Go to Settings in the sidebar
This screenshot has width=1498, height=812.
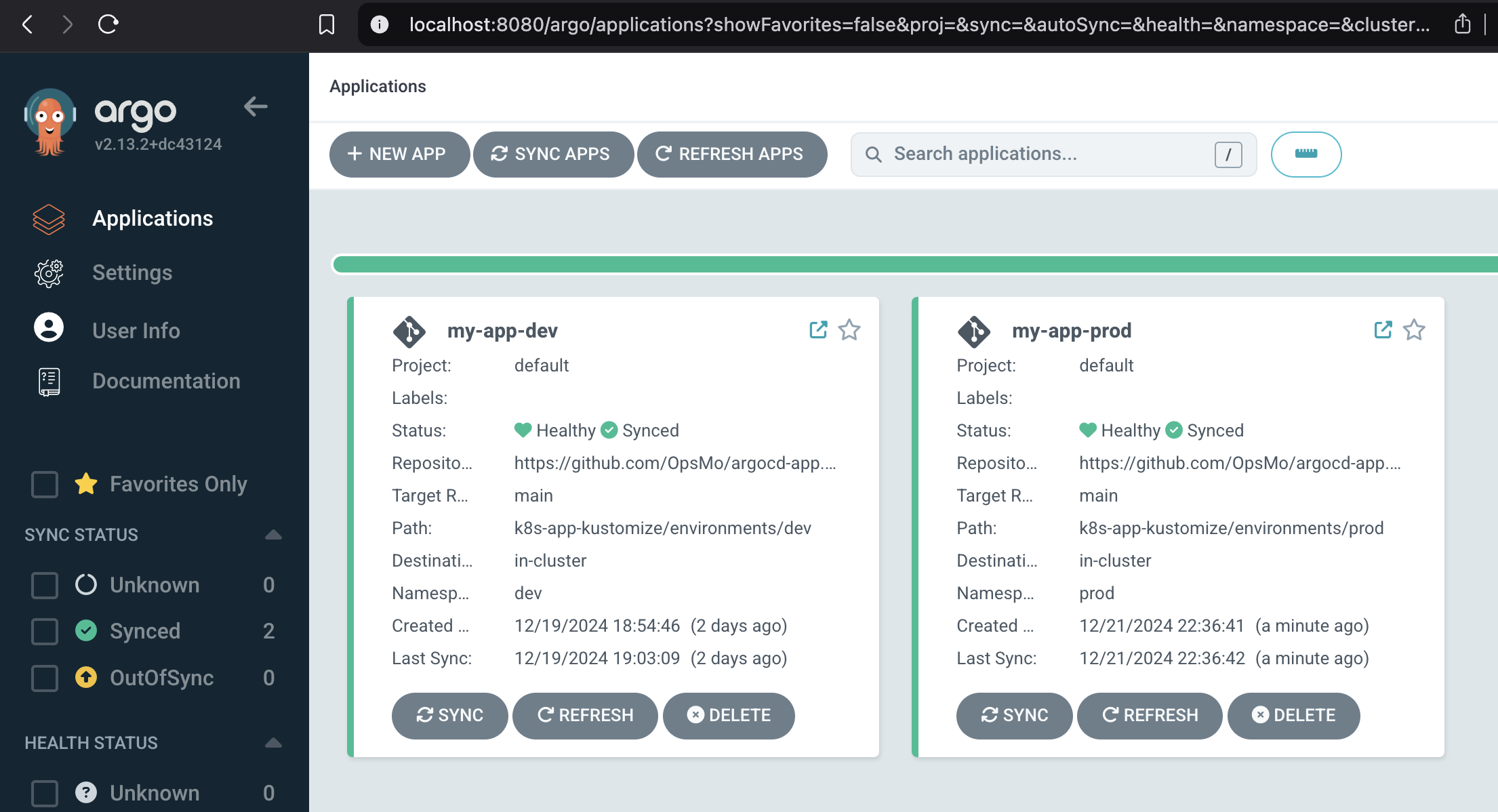[x=132, y=272]
